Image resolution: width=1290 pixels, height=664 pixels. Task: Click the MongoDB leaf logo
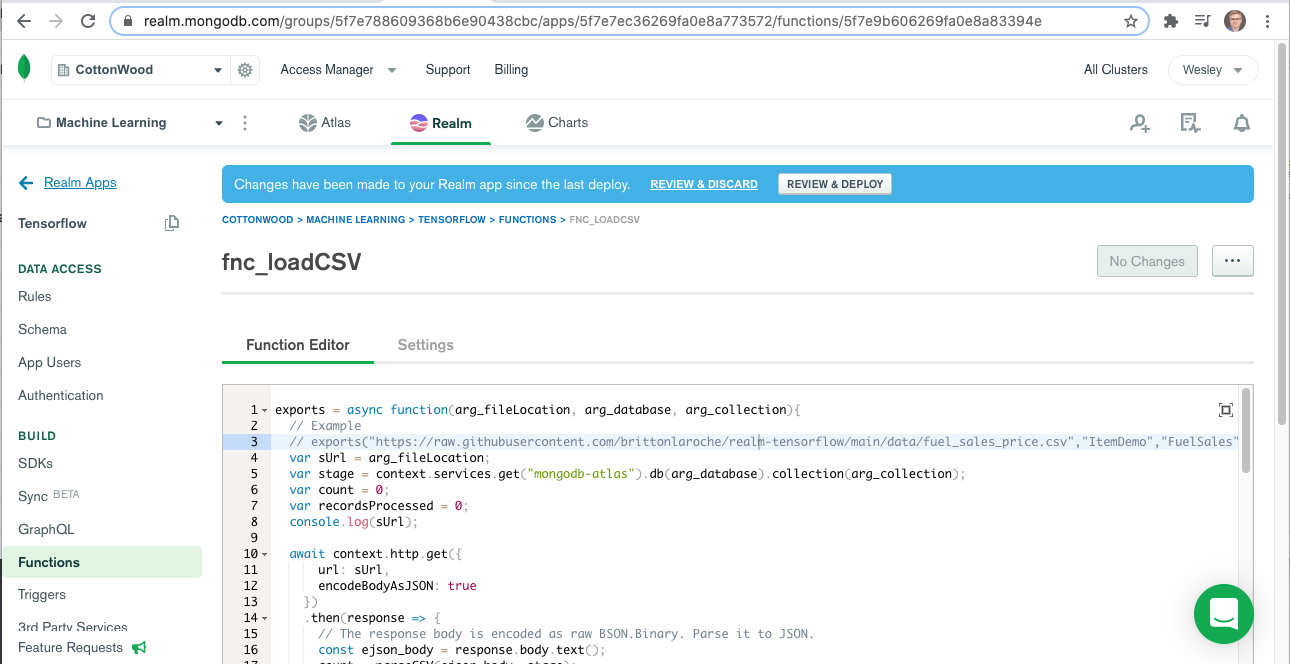click(25, 69)
